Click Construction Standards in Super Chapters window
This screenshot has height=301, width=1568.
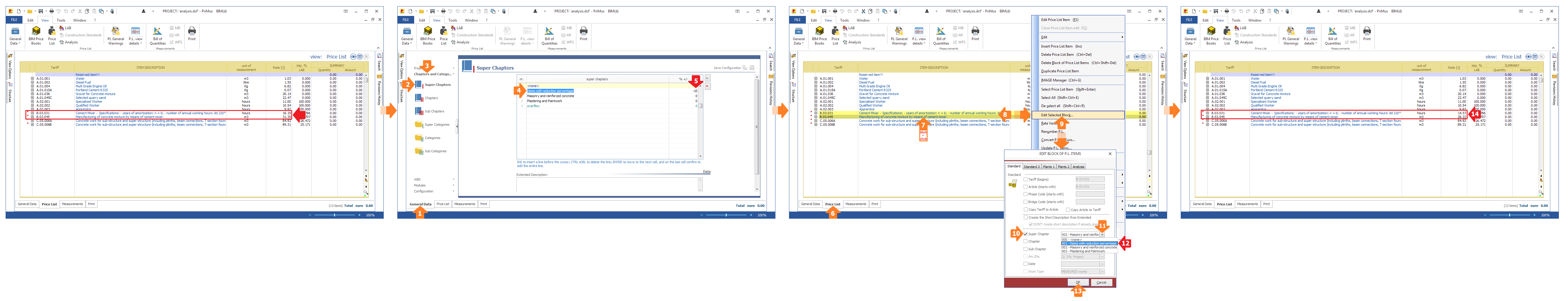point(472,35)
